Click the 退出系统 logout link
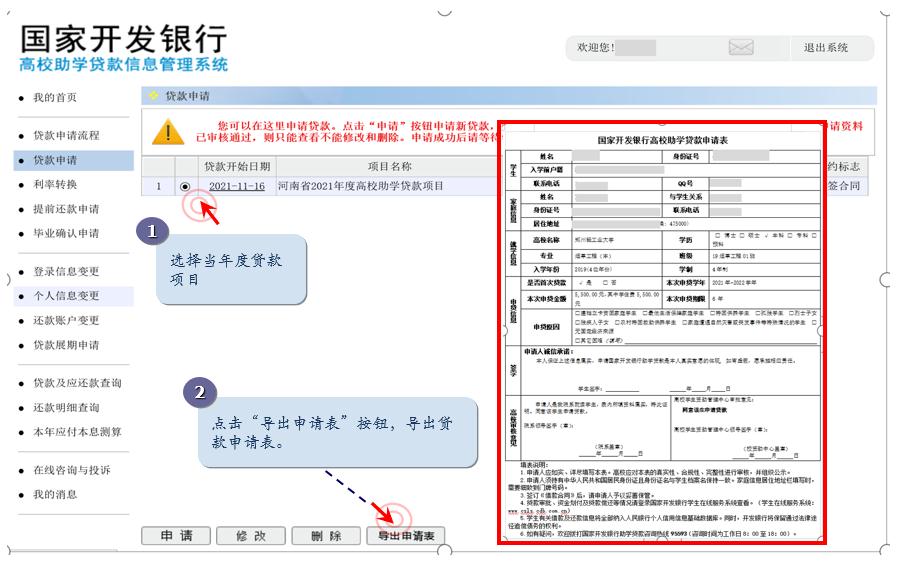Viewport: 899px width, 567px height. (826, 48)
